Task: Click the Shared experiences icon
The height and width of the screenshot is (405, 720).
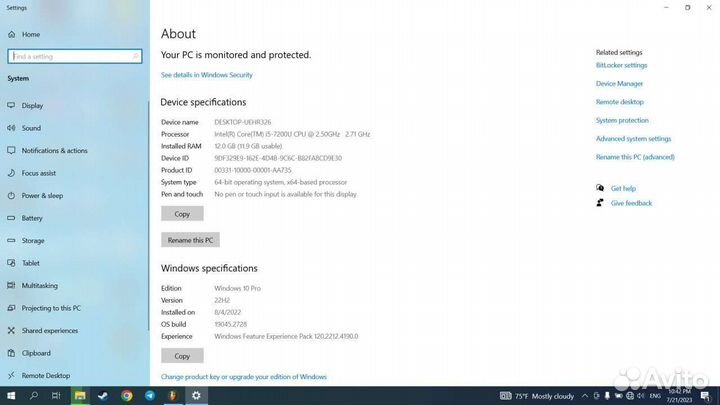Action: 11,331
